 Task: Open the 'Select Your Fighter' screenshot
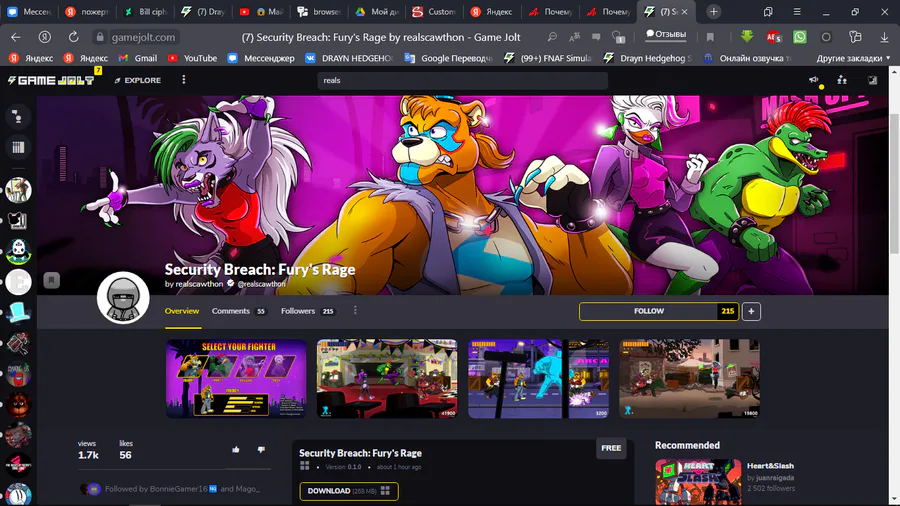point(236,378)
